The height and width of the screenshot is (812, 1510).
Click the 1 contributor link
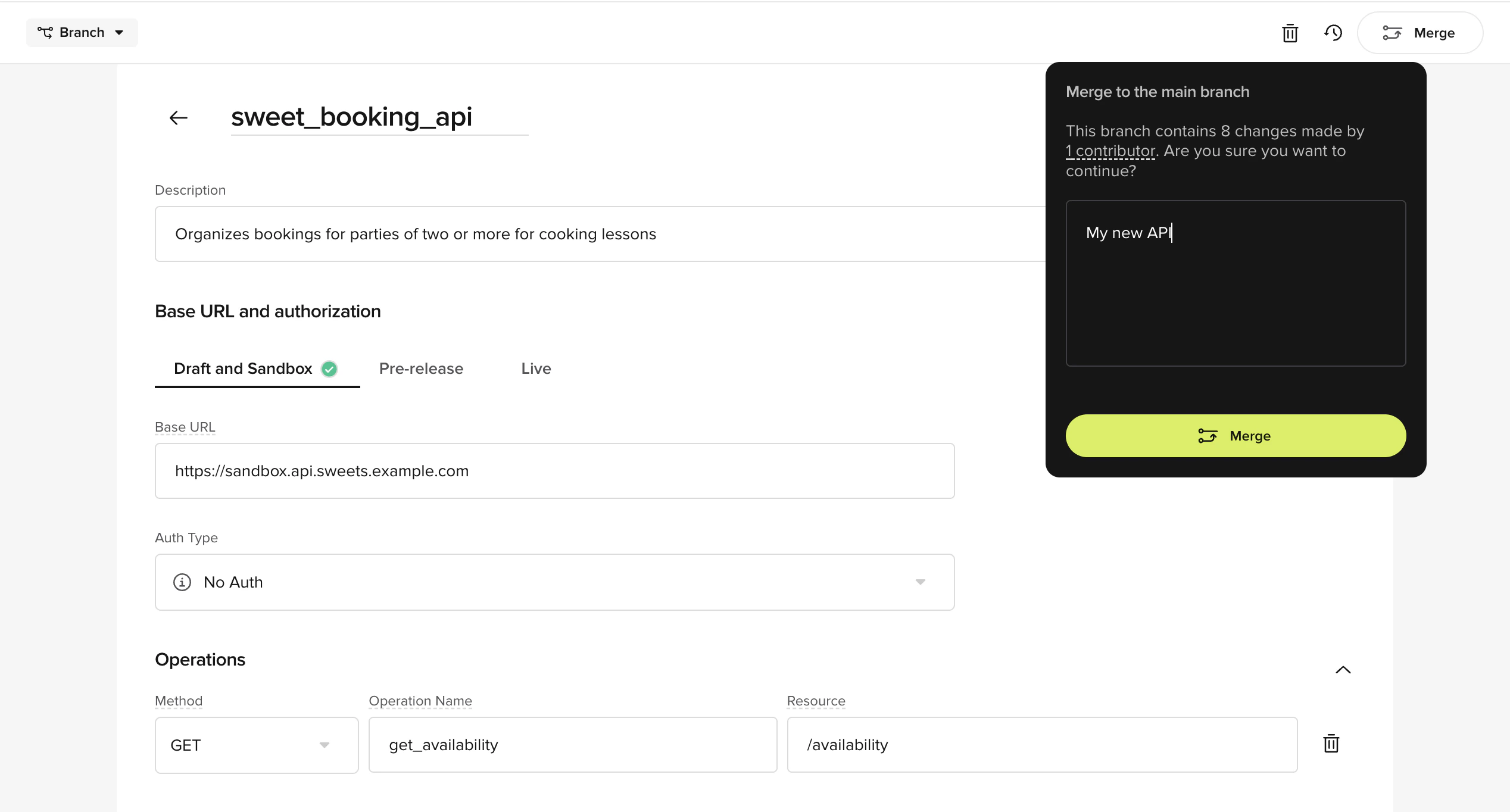[x=1110, y=151]
